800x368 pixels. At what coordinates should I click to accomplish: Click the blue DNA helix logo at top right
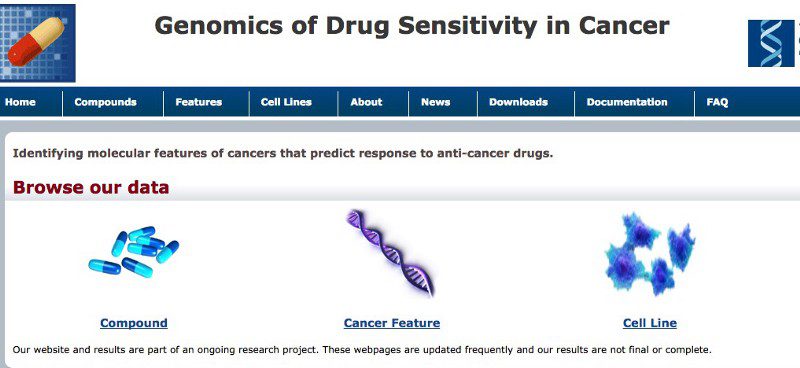pos(773,43)
